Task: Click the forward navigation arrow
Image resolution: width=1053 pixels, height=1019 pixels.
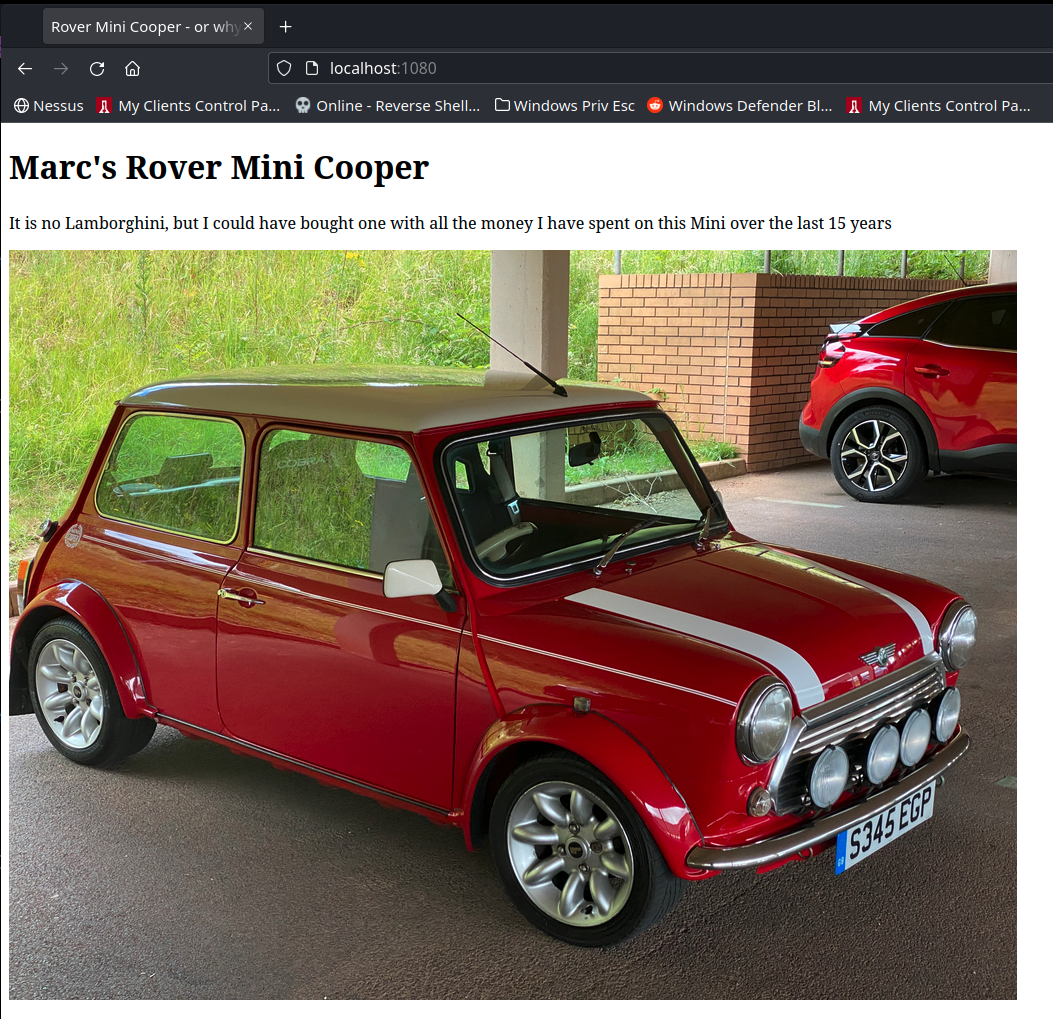Action: (x=61, y=68)
